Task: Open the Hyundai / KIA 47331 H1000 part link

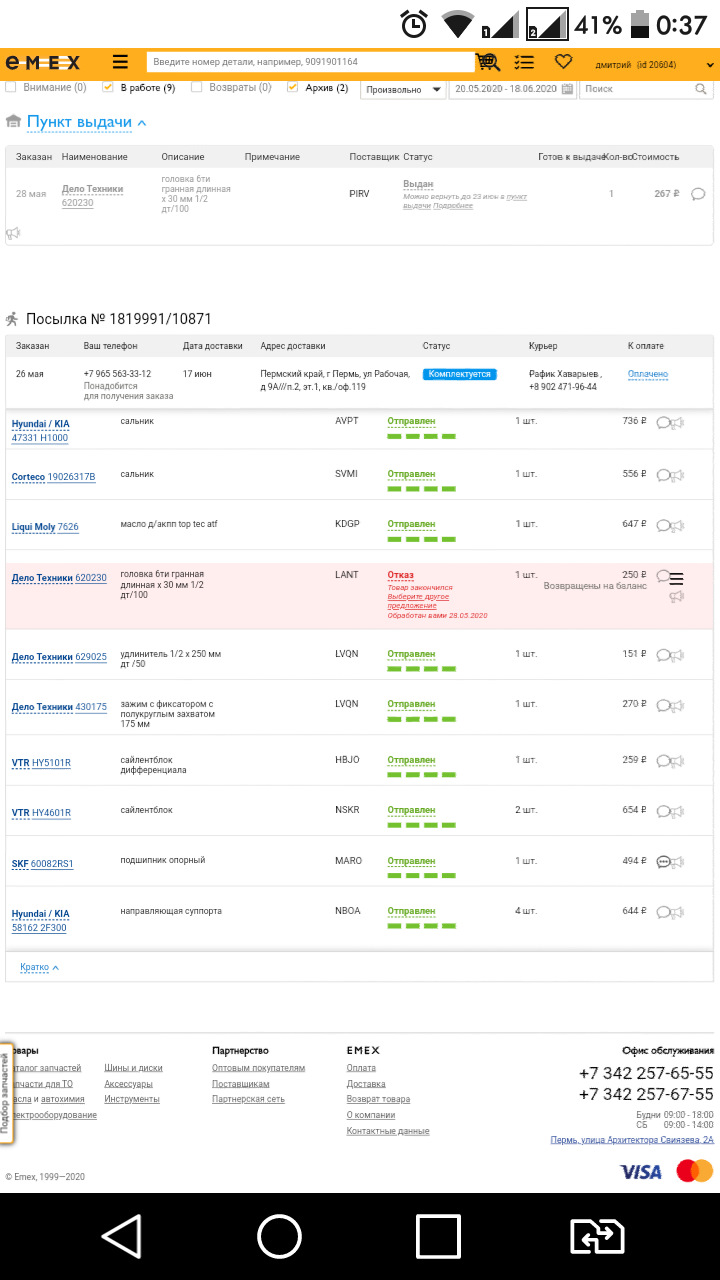Action: point(41,431)
